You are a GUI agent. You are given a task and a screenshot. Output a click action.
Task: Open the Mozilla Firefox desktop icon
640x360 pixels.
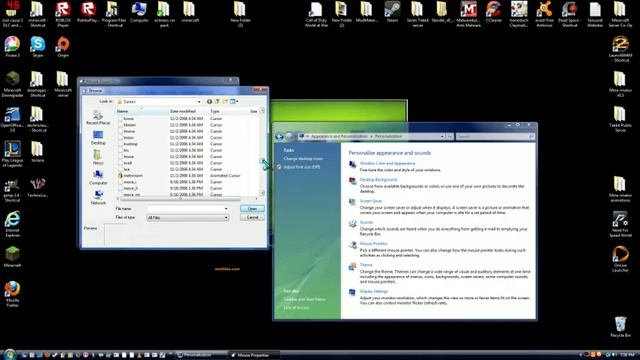12,294
